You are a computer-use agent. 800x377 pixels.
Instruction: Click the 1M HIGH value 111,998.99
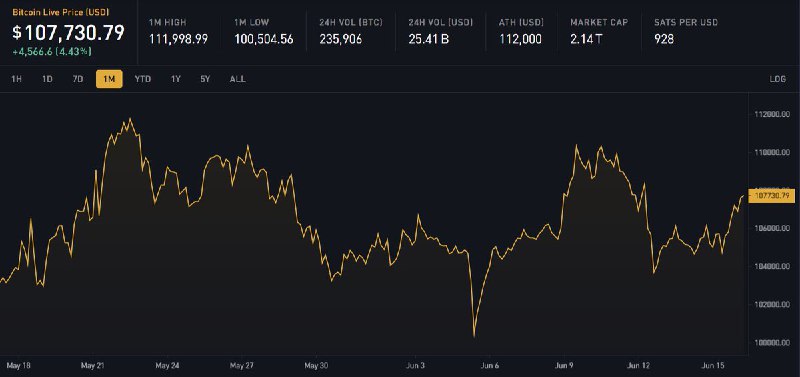[x=178, y=39]
